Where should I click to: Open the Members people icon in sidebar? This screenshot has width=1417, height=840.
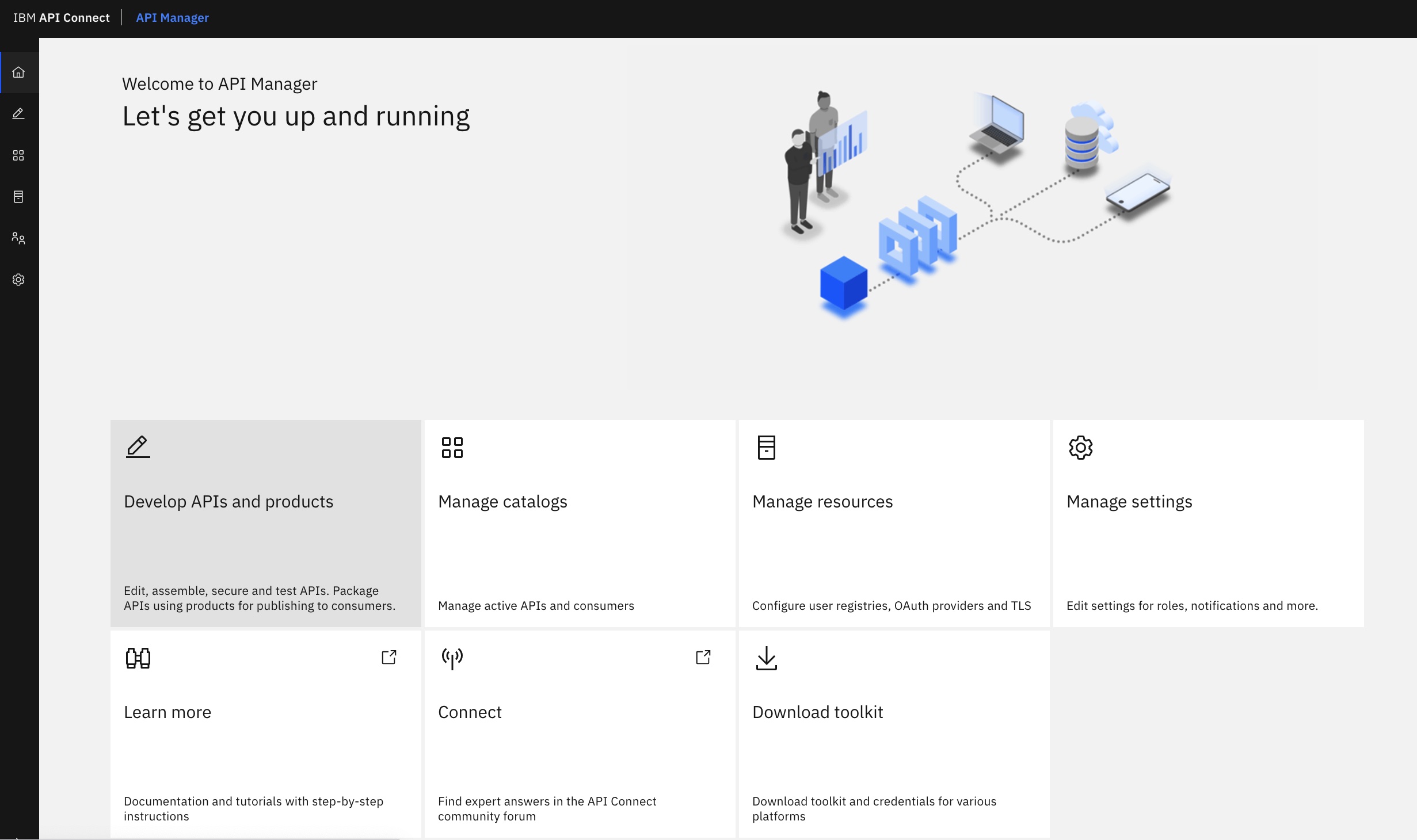[x=18, y=238]
